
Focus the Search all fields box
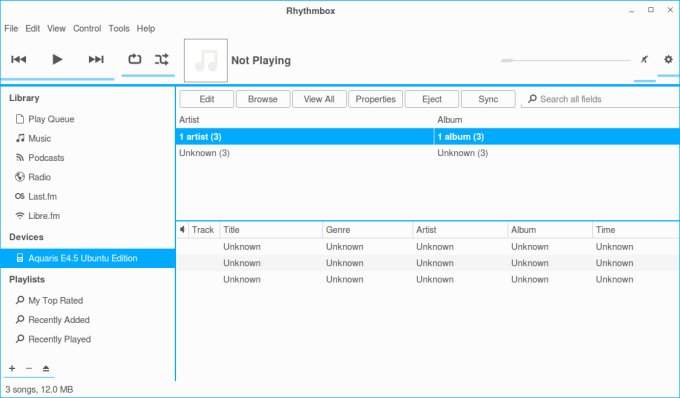pyautogui.click(x=600, y=99)
